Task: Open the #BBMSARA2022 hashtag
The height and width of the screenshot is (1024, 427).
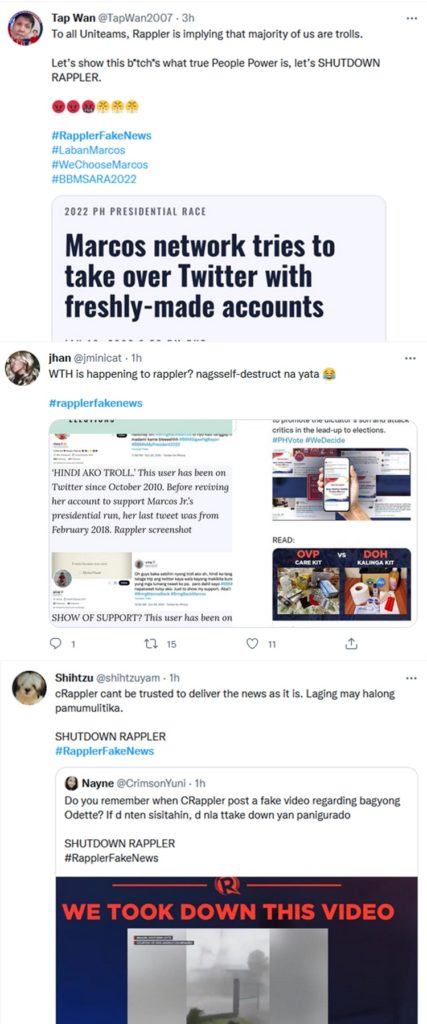Action: pos(93,179)
